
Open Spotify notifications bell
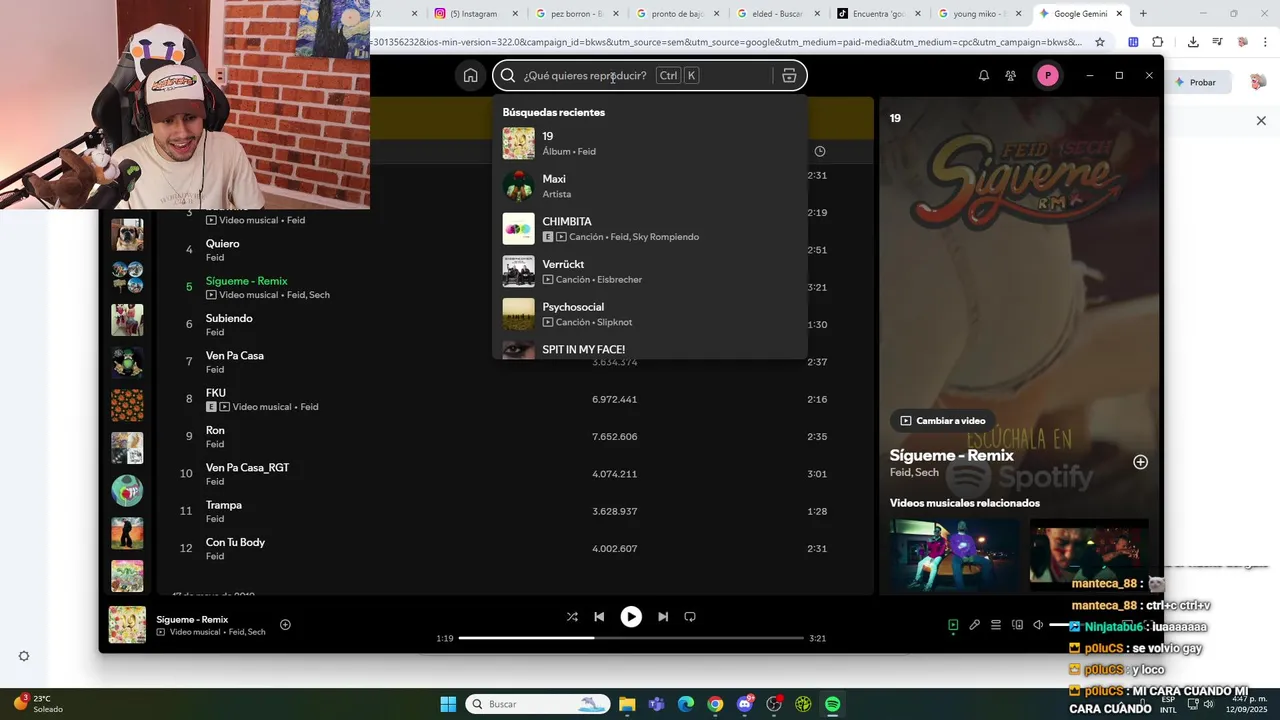[x=984, y=76]
